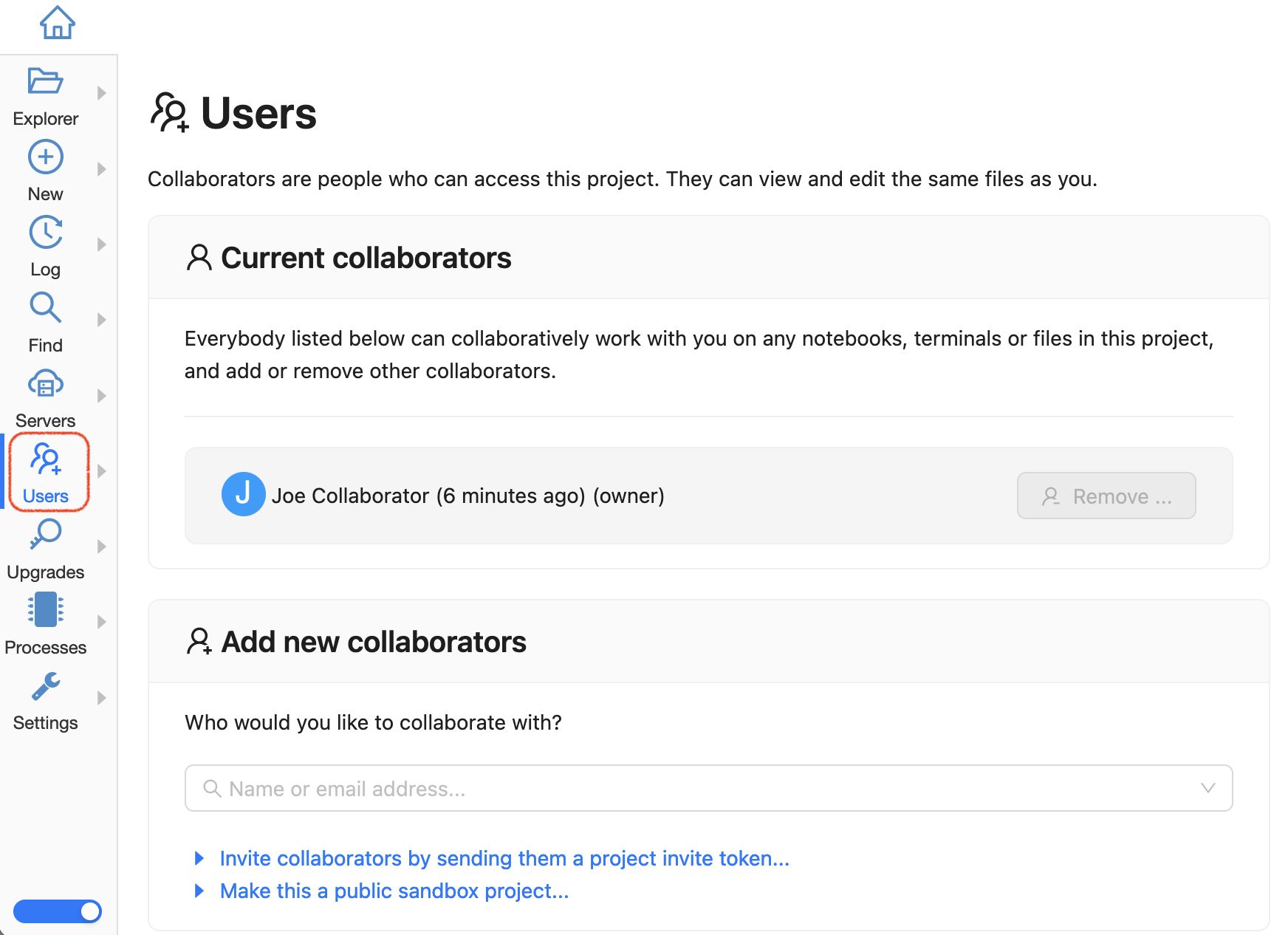Open the Servers cloud icon

pyautogui.click(x=45, y=385)
